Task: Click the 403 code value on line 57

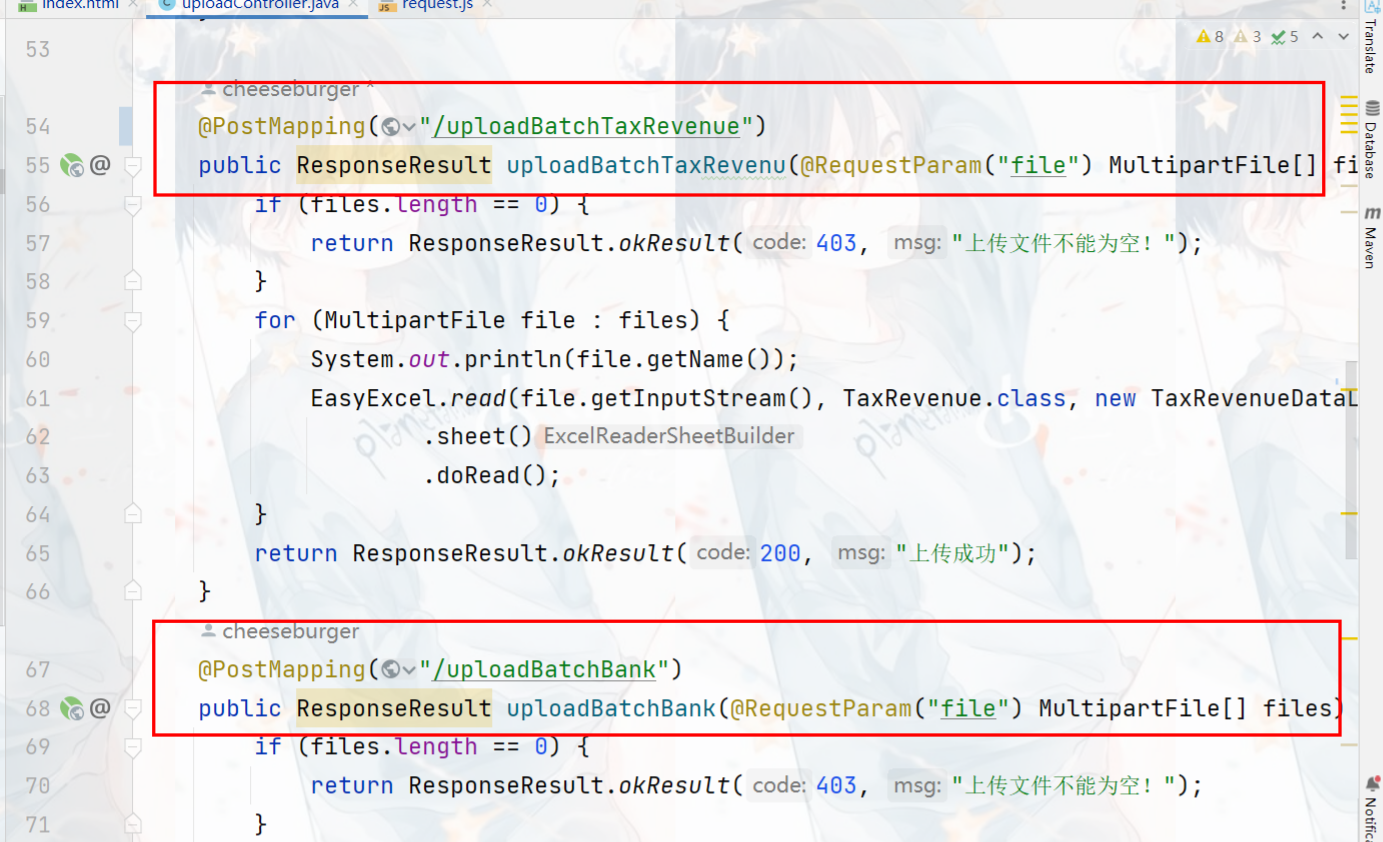Action: (x=837, y=243)
